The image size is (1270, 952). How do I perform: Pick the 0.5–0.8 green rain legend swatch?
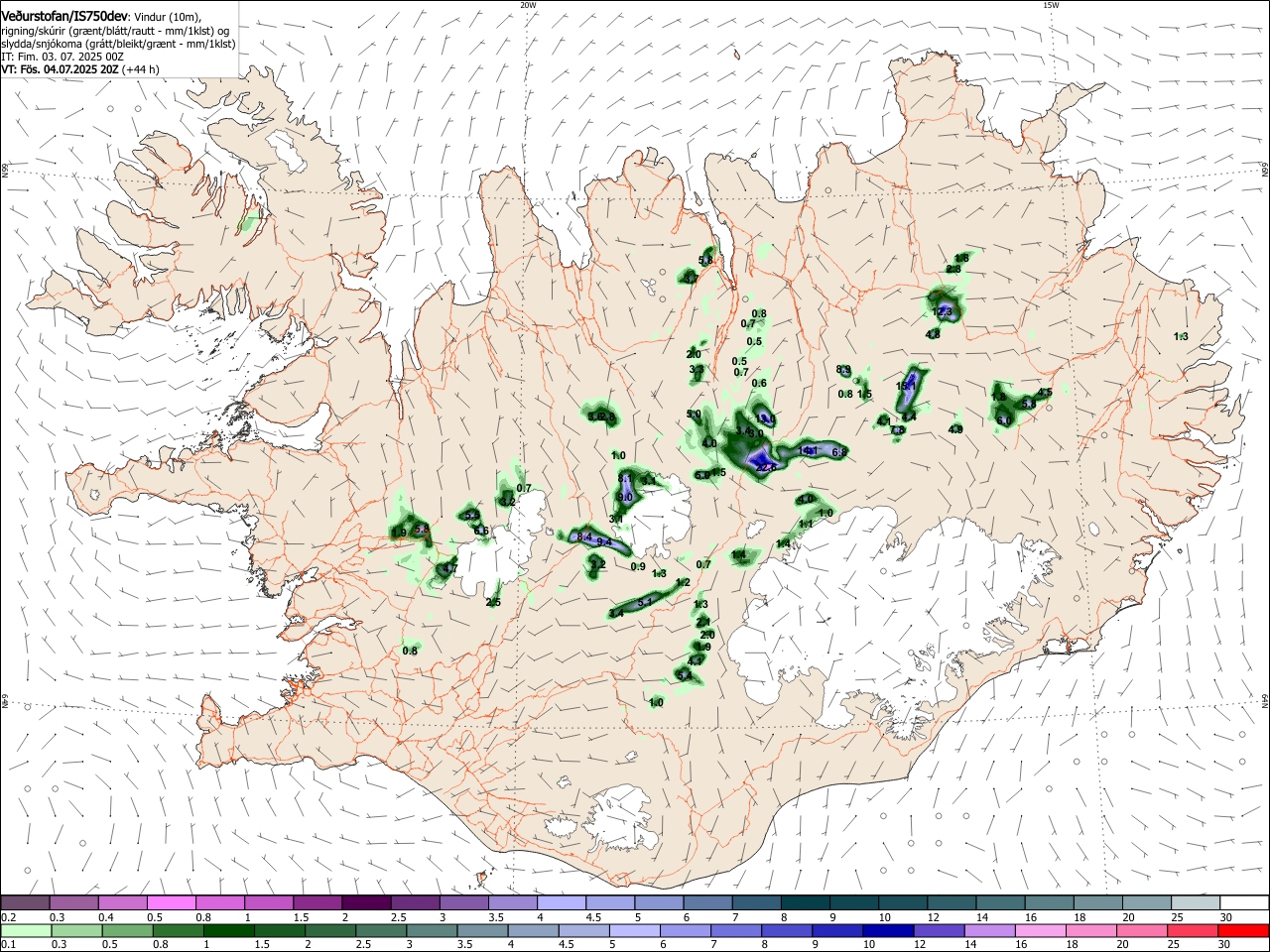point(128,930)
